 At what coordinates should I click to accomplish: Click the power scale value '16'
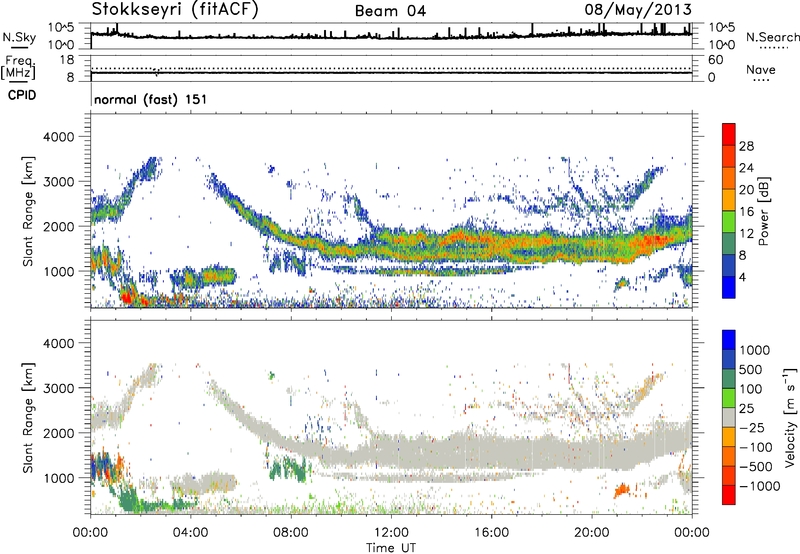pos(746,212)
